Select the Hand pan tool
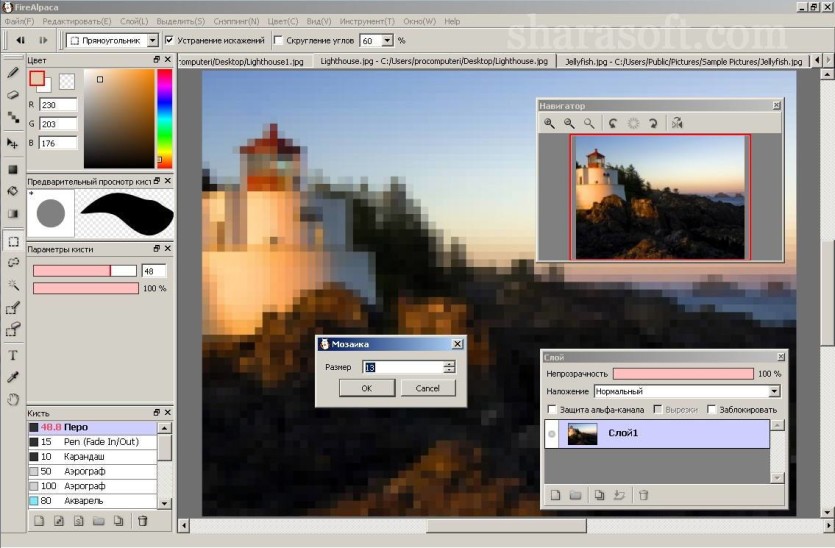The image size is (835, 548). coord(13,399)
